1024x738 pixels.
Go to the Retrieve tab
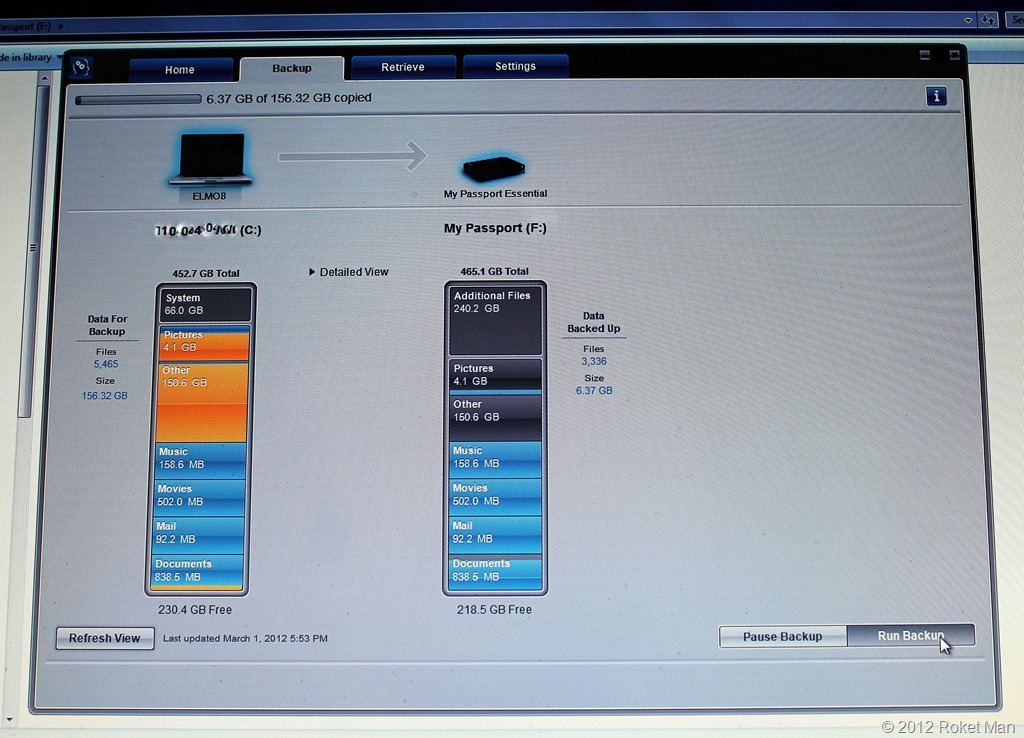click(x=403, y=67)
